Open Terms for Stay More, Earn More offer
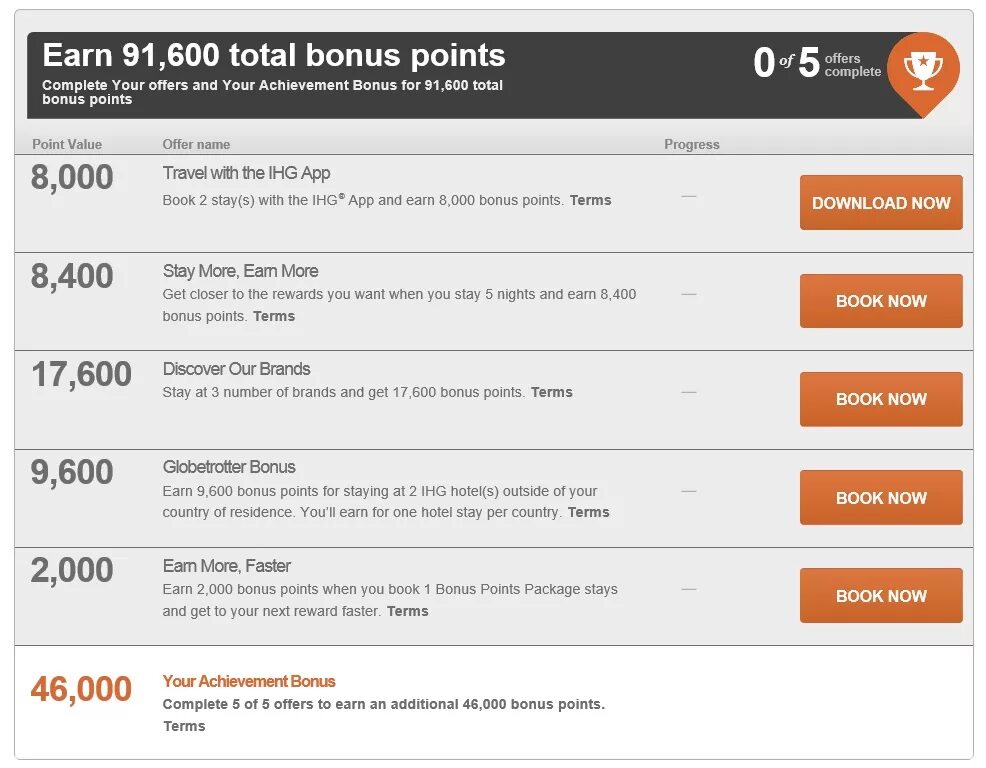986x768 pixels. click(274, 316)
